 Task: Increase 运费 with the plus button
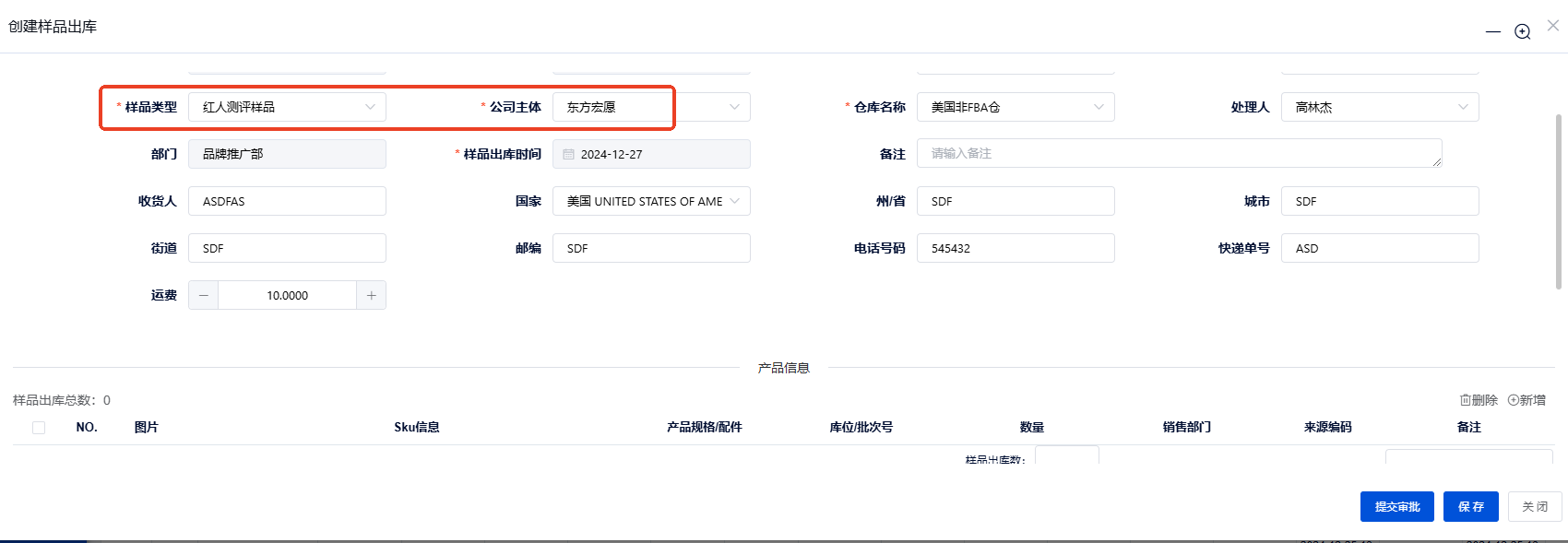click(x=371, y=295)
